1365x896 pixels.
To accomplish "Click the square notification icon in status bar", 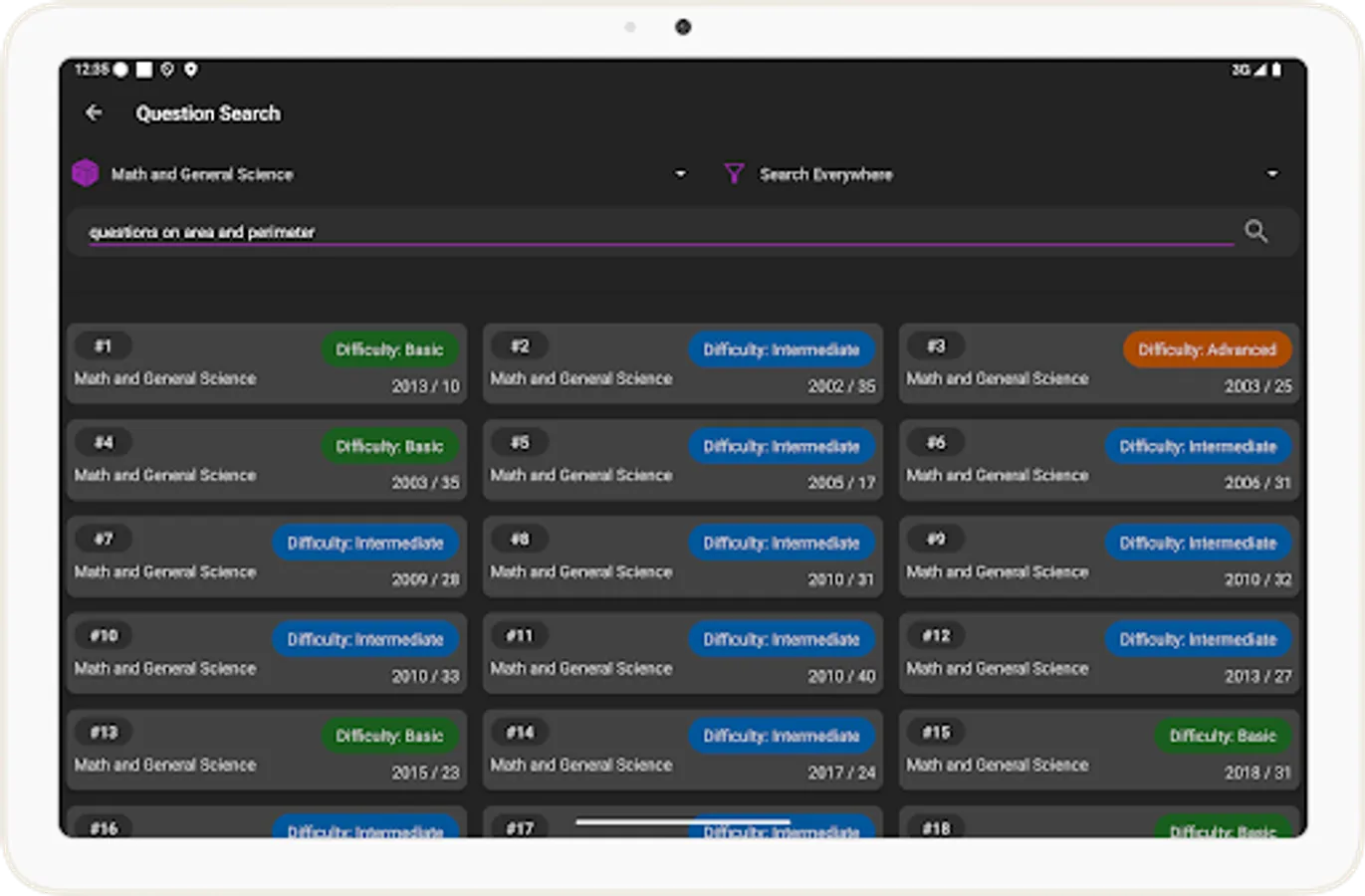I will pos(142,70).
